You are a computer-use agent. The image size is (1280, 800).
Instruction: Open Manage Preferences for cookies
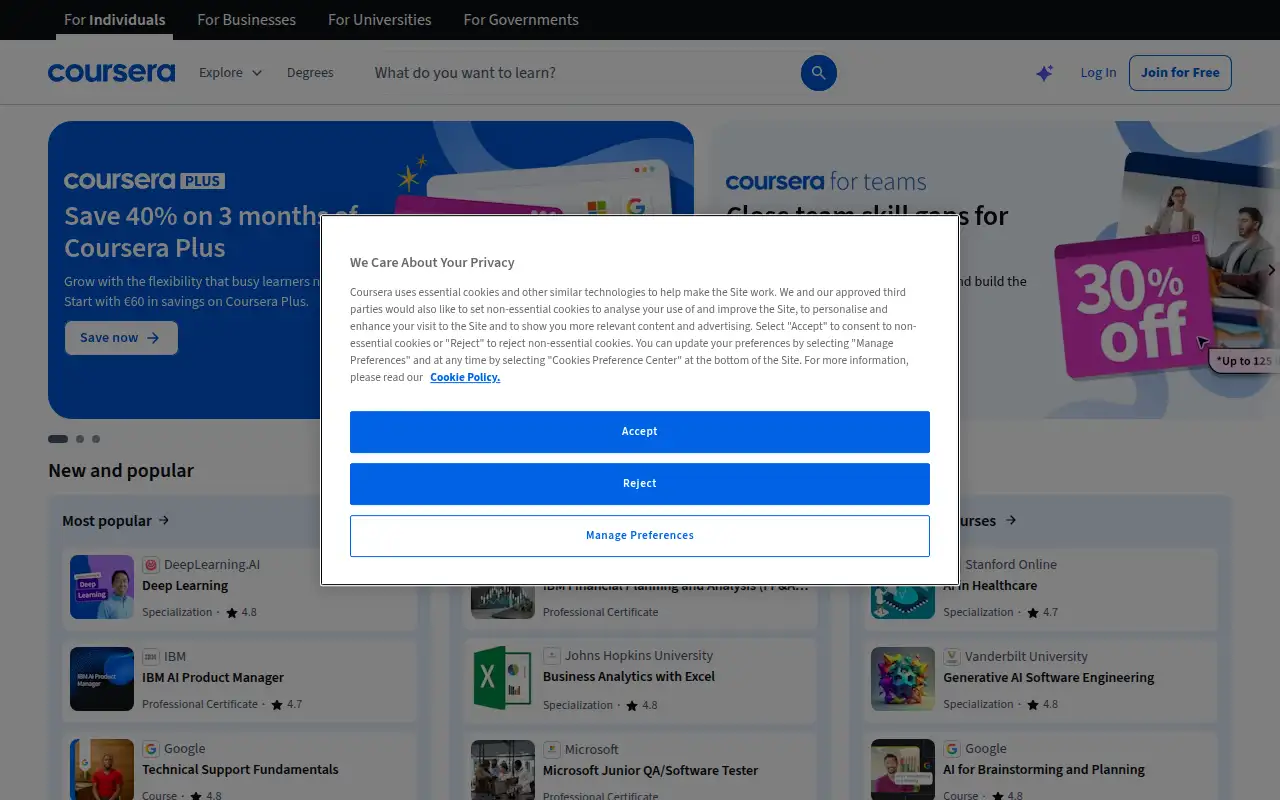[x=640, y=536]
